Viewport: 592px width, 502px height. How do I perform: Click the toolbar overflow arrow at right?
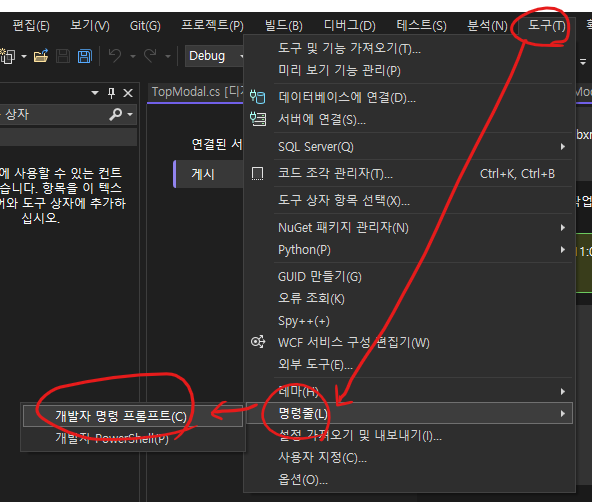tap(583, 62)
